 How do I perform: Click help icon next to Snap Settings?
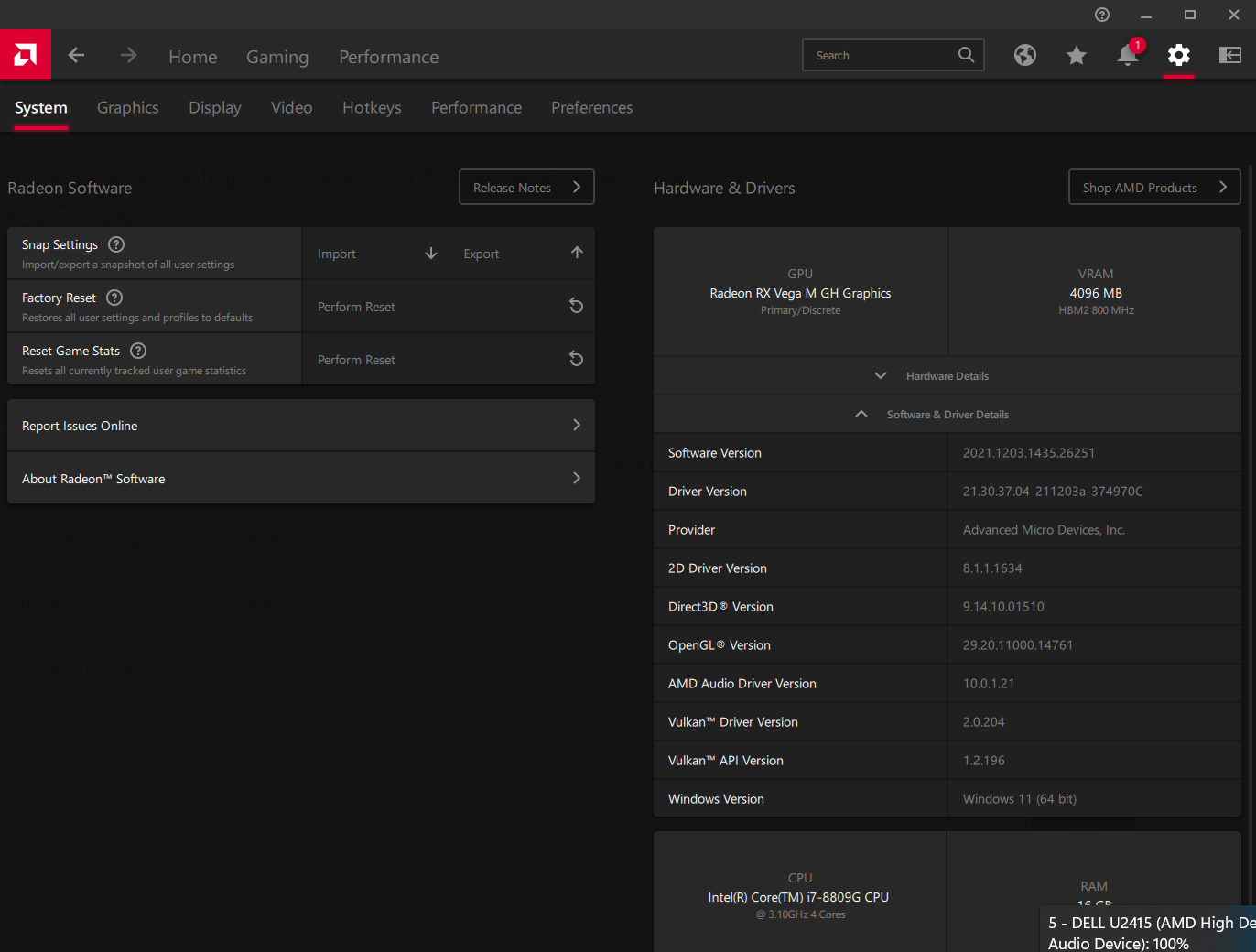click(x=116, y=244)
